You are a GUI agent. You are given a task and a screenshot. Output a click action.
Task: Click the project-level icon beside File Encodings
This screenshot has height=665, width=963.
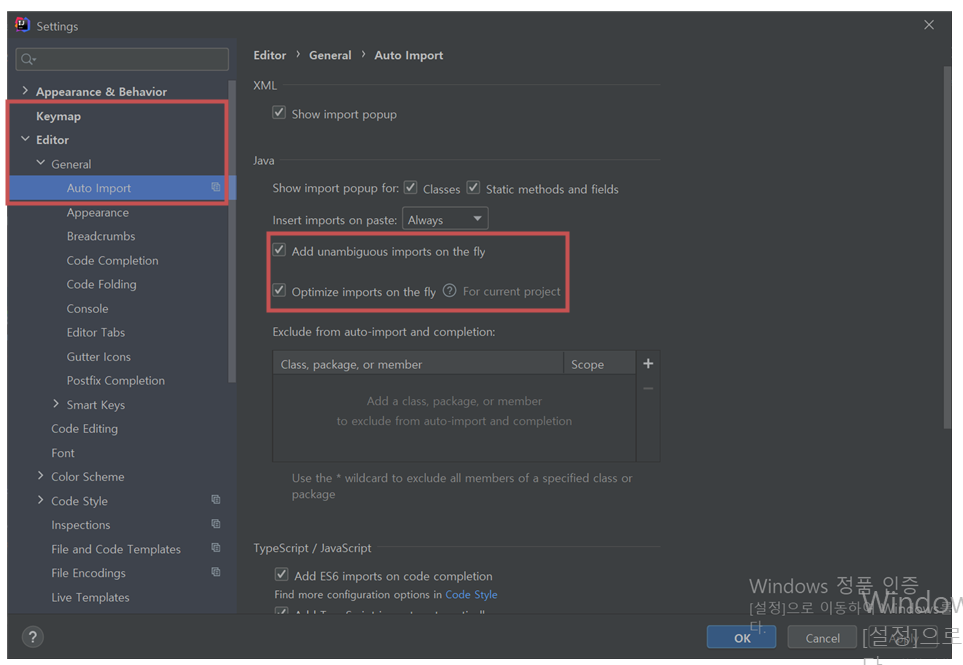(216, 572)
